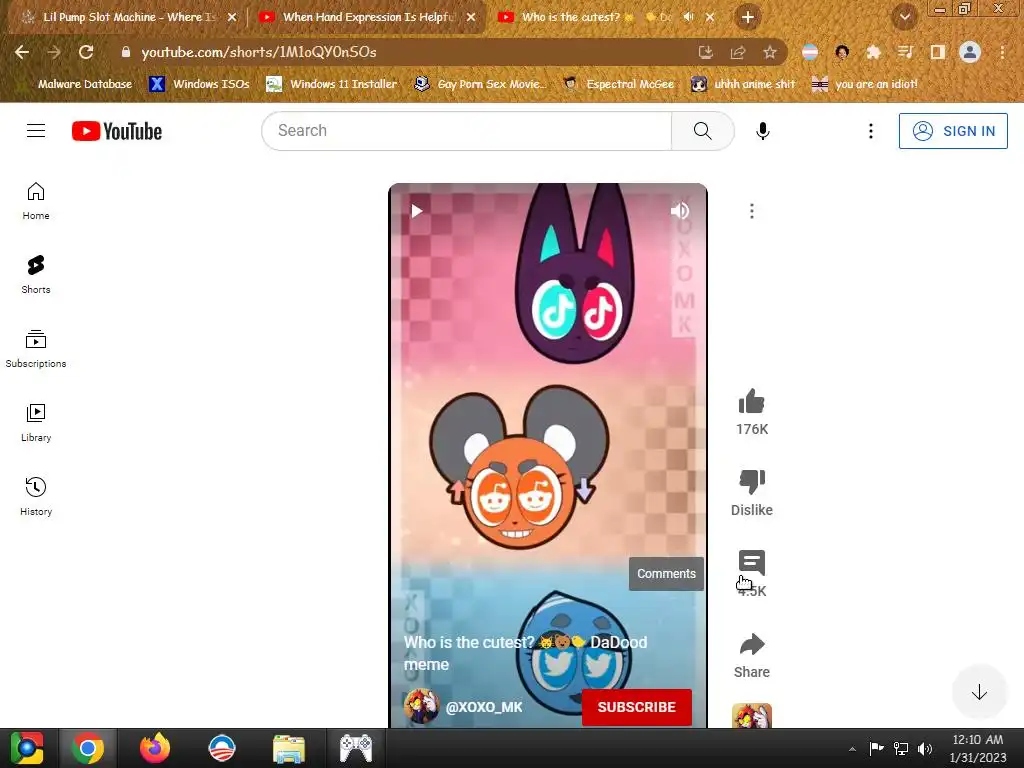The height and width of the screenshot is (768, 1024).
Task: Start voice search with the microphone icon
Action: pyautogui.click(x=762, y=131)
